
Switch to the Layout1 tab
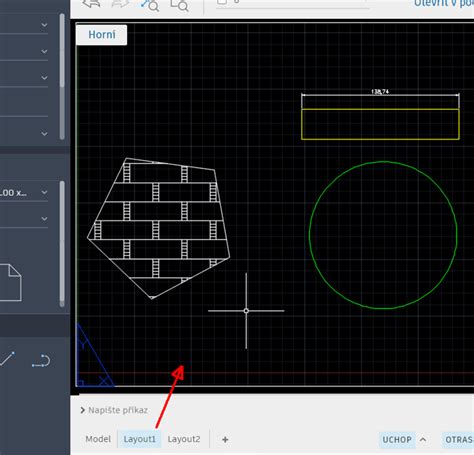(x=139, y=439)
